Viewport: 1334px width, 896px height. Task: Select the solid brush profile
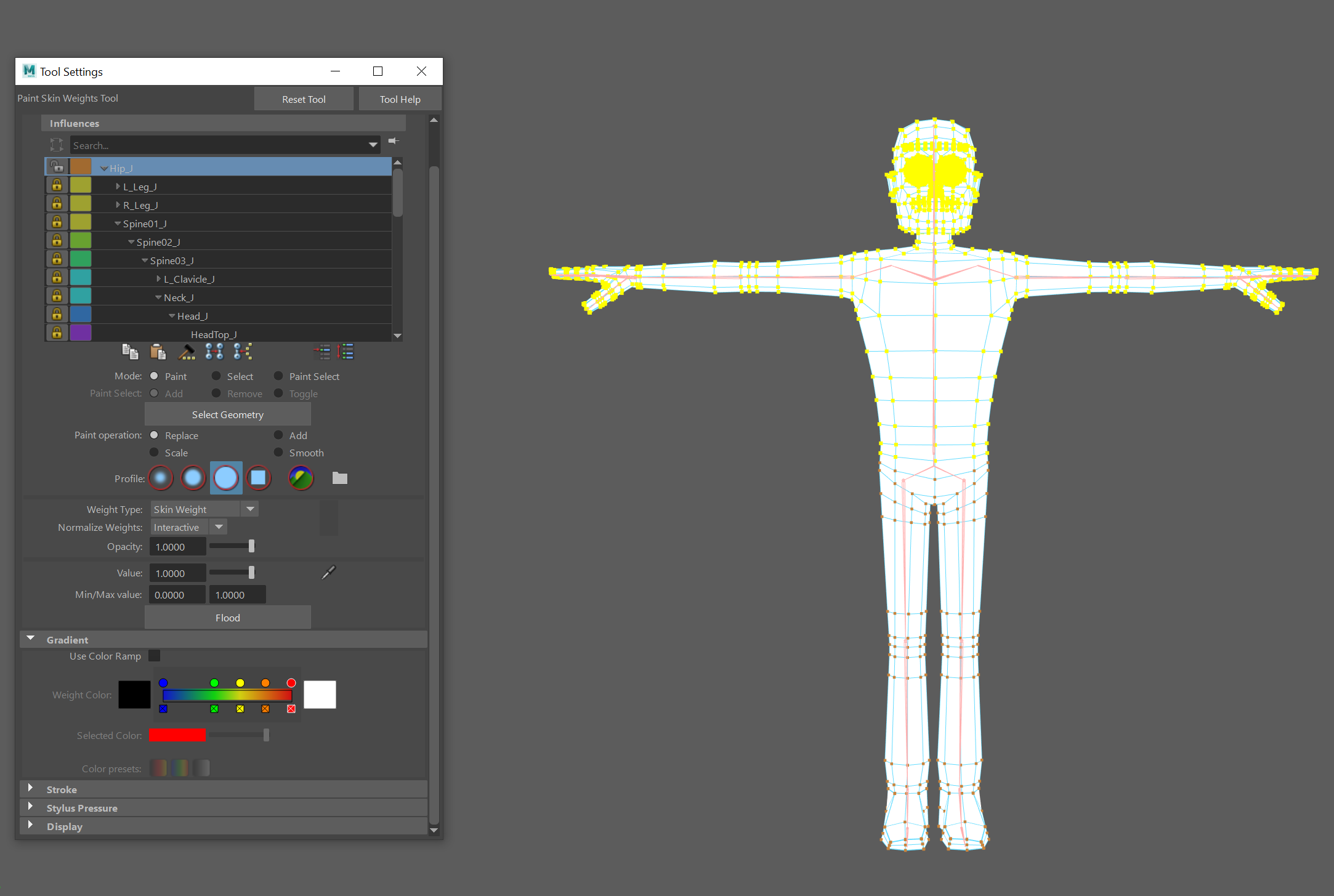point(226,478)
